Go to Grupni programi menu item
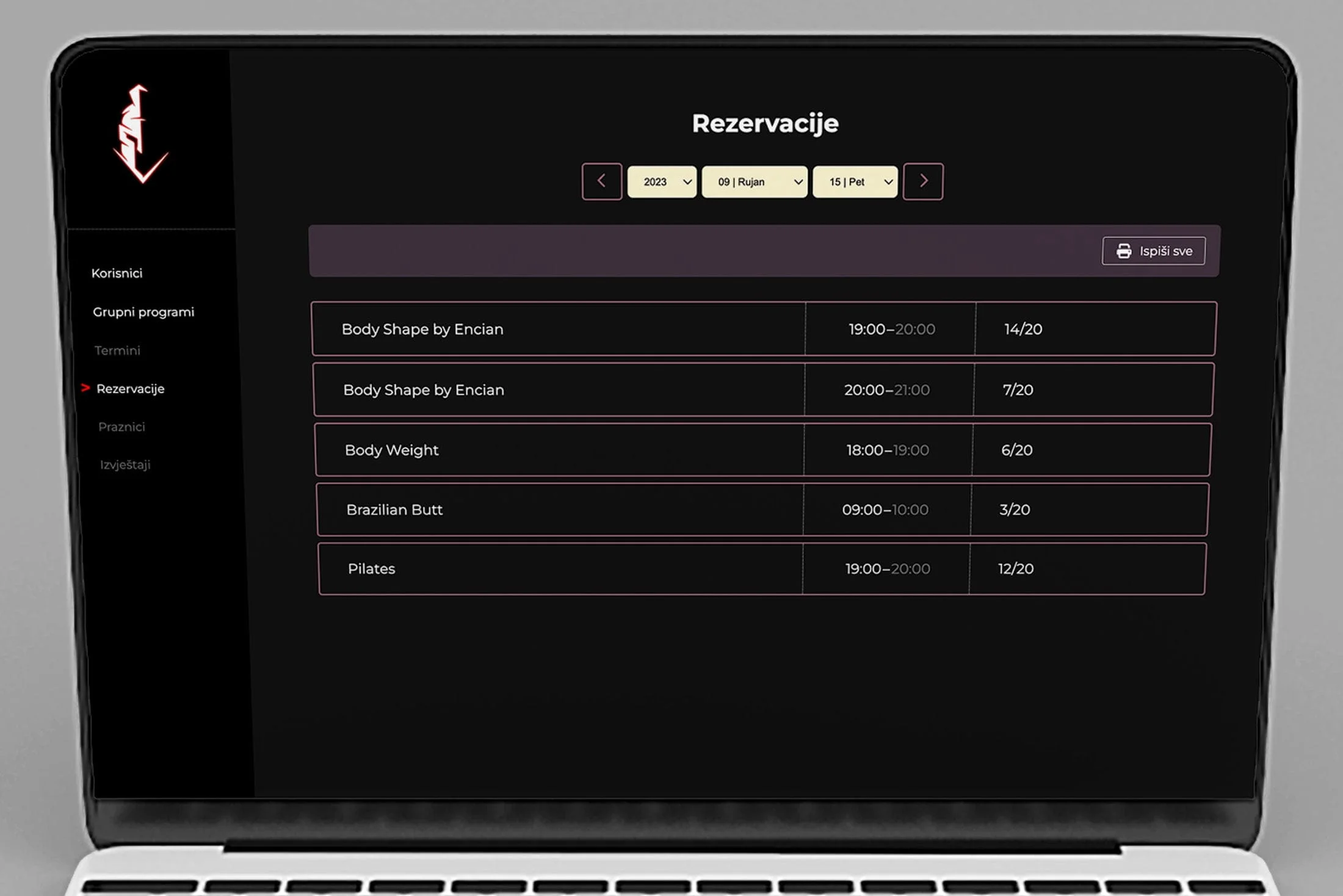Screen dimensions: 1343x896 143,312
